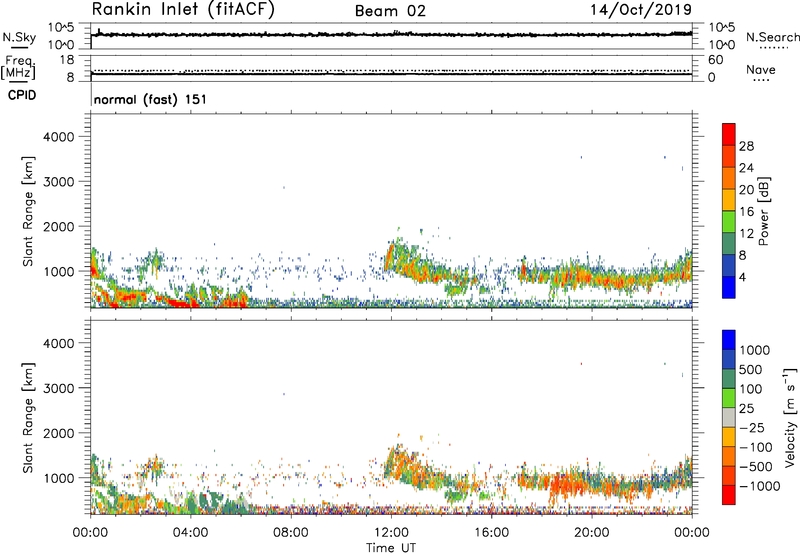Screen dimensions: 800x554
Task: Click the dotted Nave line in frequency panel
Action: pos(391,70)
